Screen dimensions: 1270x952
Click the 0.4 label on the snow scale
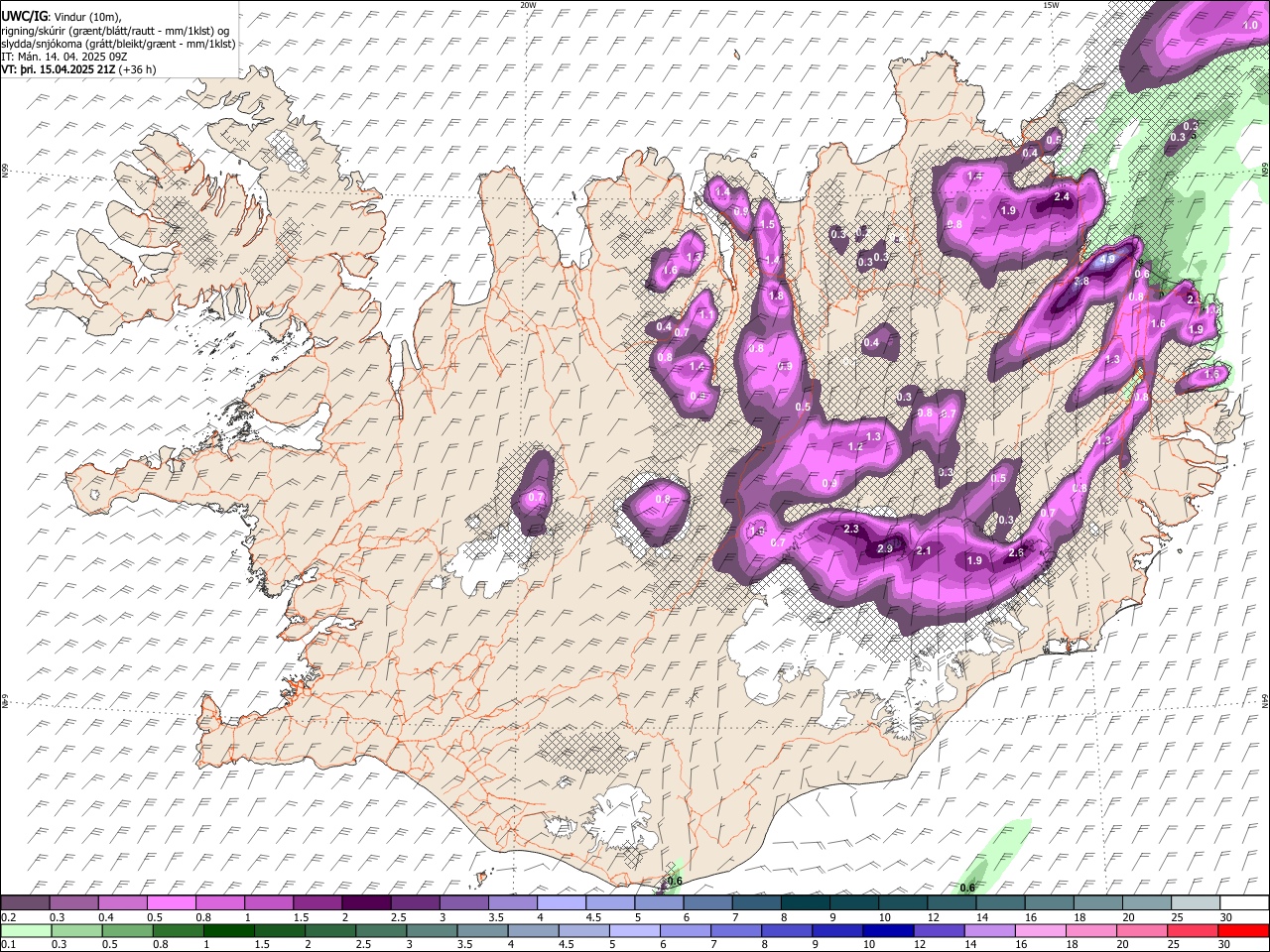[106, 917]
